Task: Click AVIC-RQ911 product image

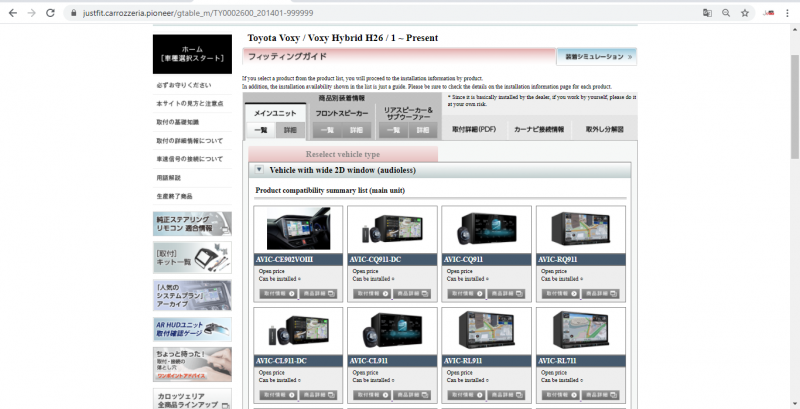Action: click(581, 228)
